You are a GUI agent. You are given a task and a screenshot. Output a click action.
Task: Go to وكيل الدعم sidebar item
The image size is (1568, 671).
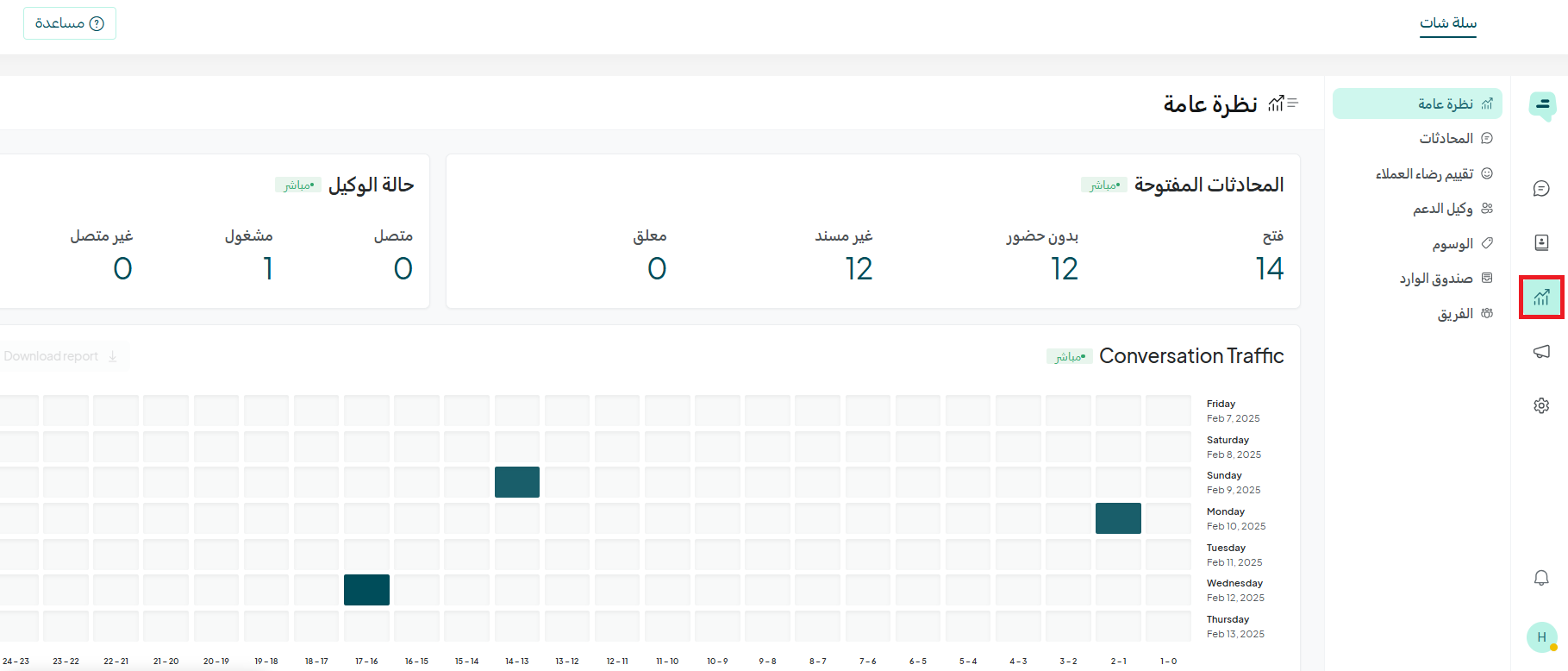(1417, 209)
